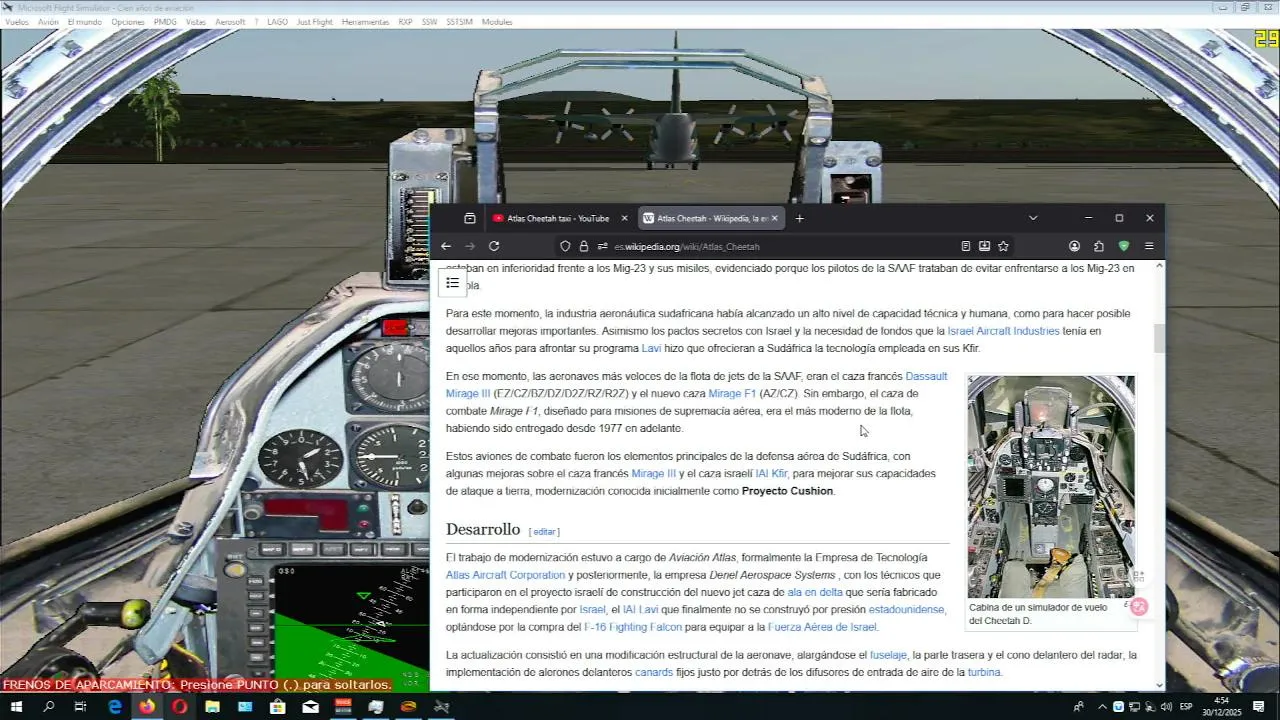
Task: Open the Avión menu
Action: point(48,22)
